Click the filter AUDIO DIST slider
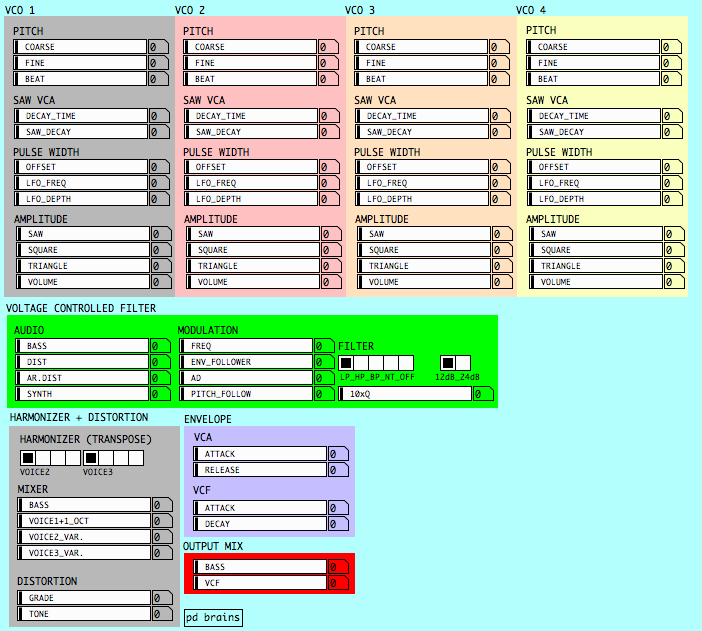This screenshot has height=631, width=702. click(82, 362)
